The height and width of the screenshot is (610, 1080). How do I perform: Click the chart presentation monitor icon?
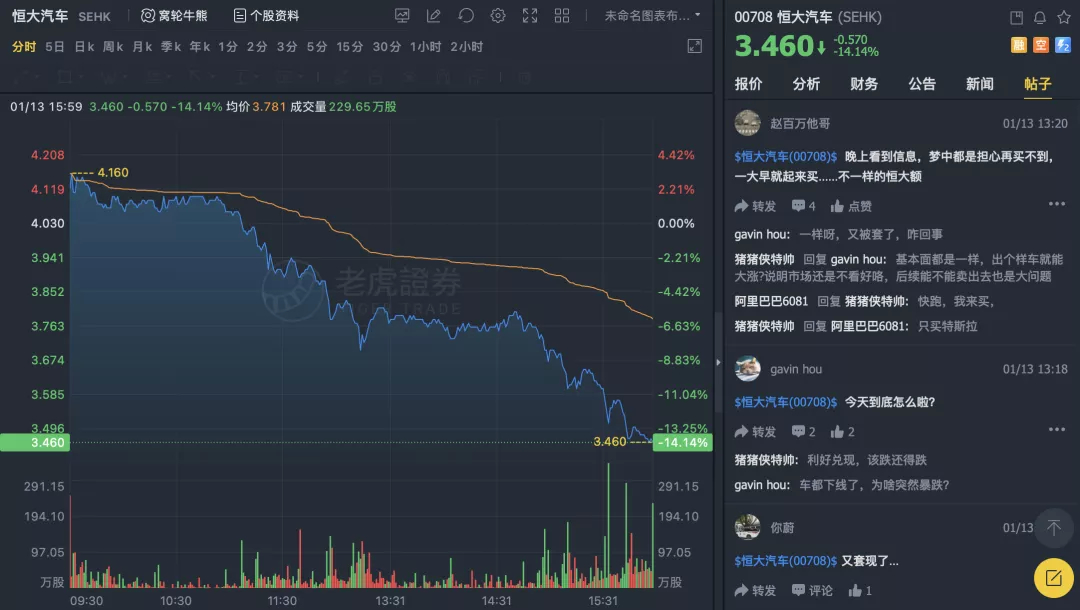[402, 15]
